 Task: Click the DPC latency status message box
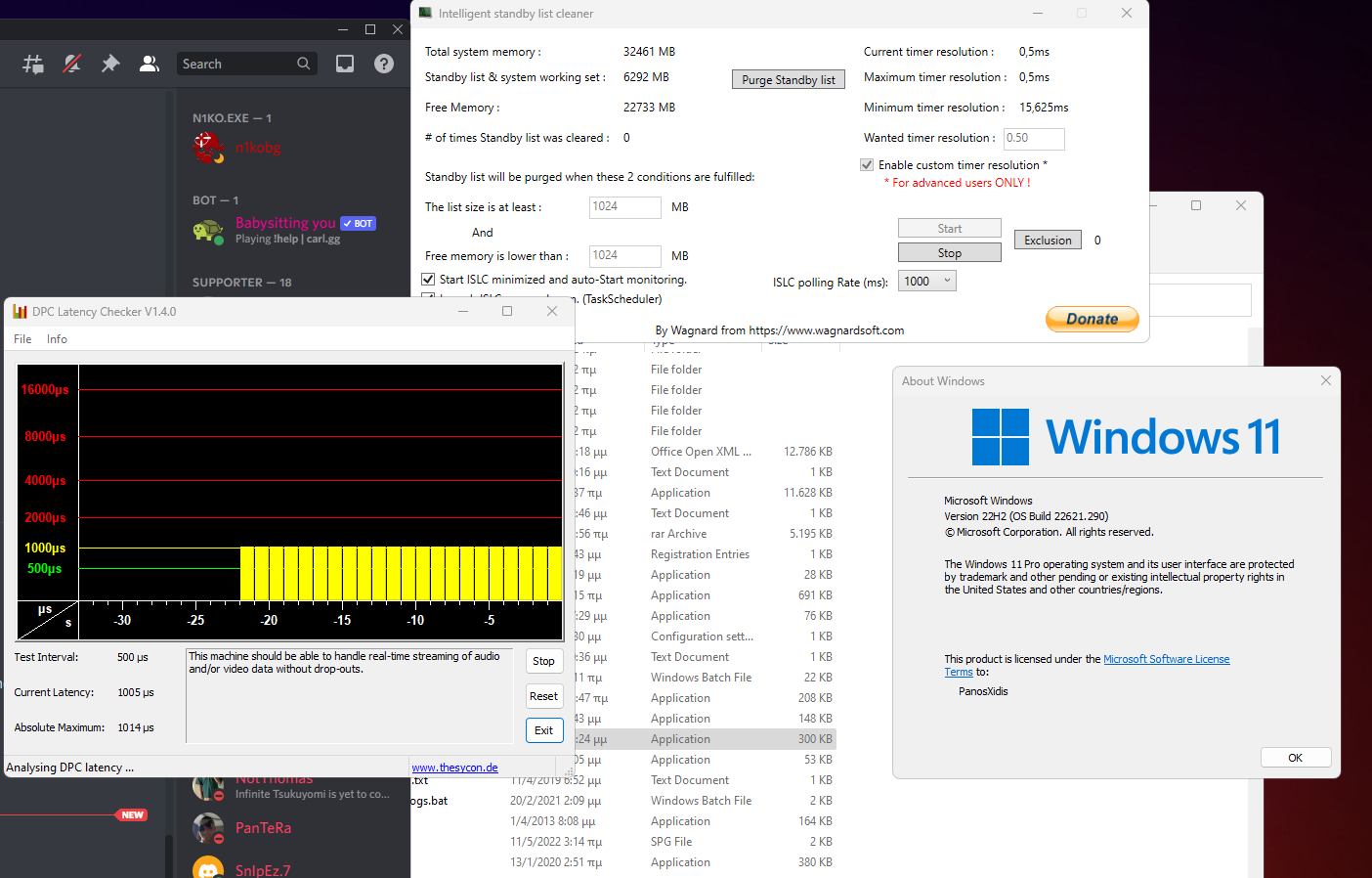(x=349, y=696)
